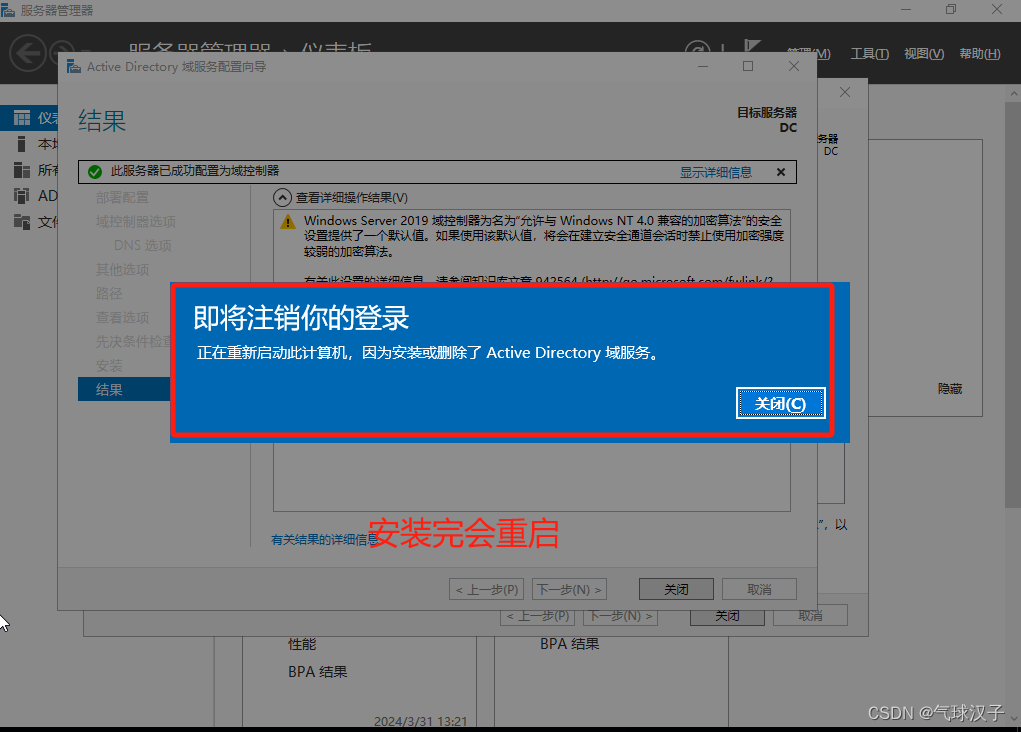Open the 管理(M) menu

[810, 53]
